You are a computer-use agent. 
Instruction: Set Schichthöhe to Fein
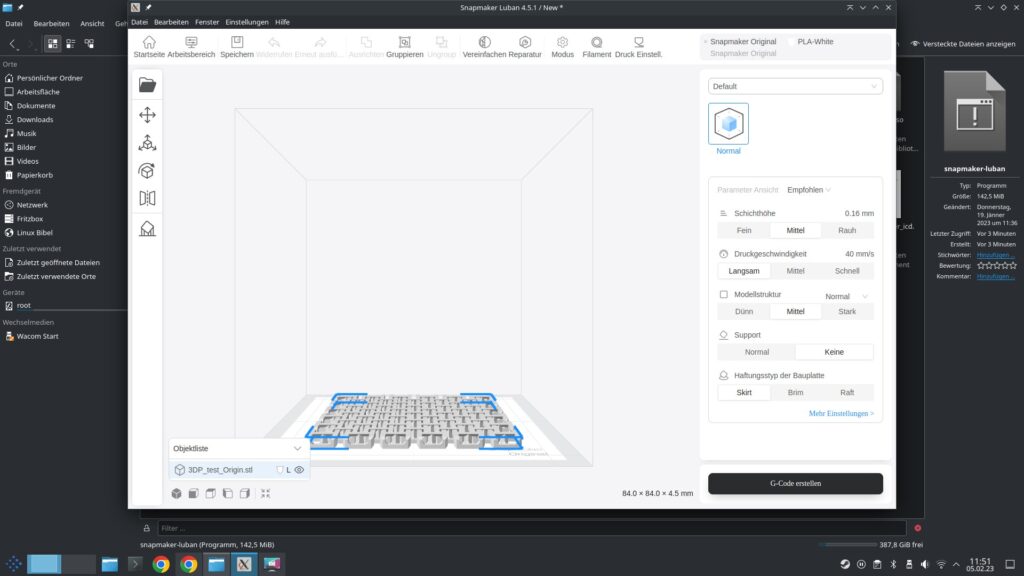[x=744, y=231]
